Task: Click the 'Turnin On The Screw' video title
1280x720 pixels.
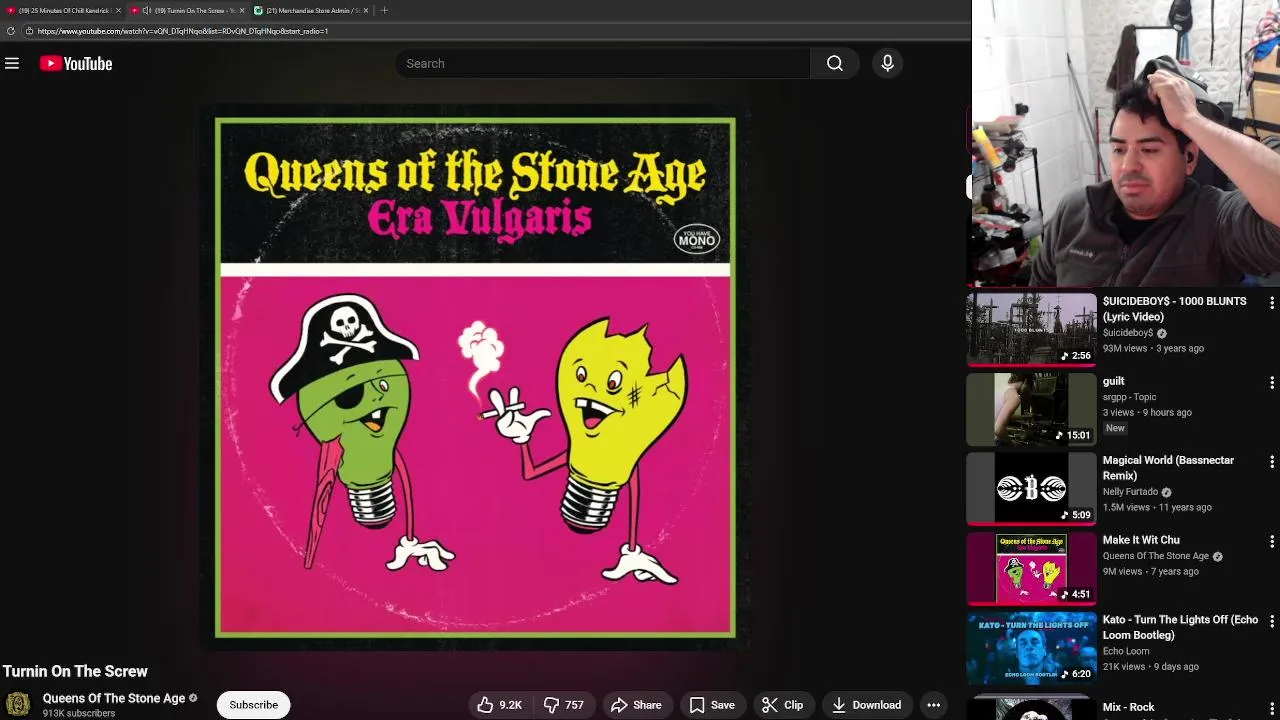Action: pyautogui.click(x=75, y=671)
